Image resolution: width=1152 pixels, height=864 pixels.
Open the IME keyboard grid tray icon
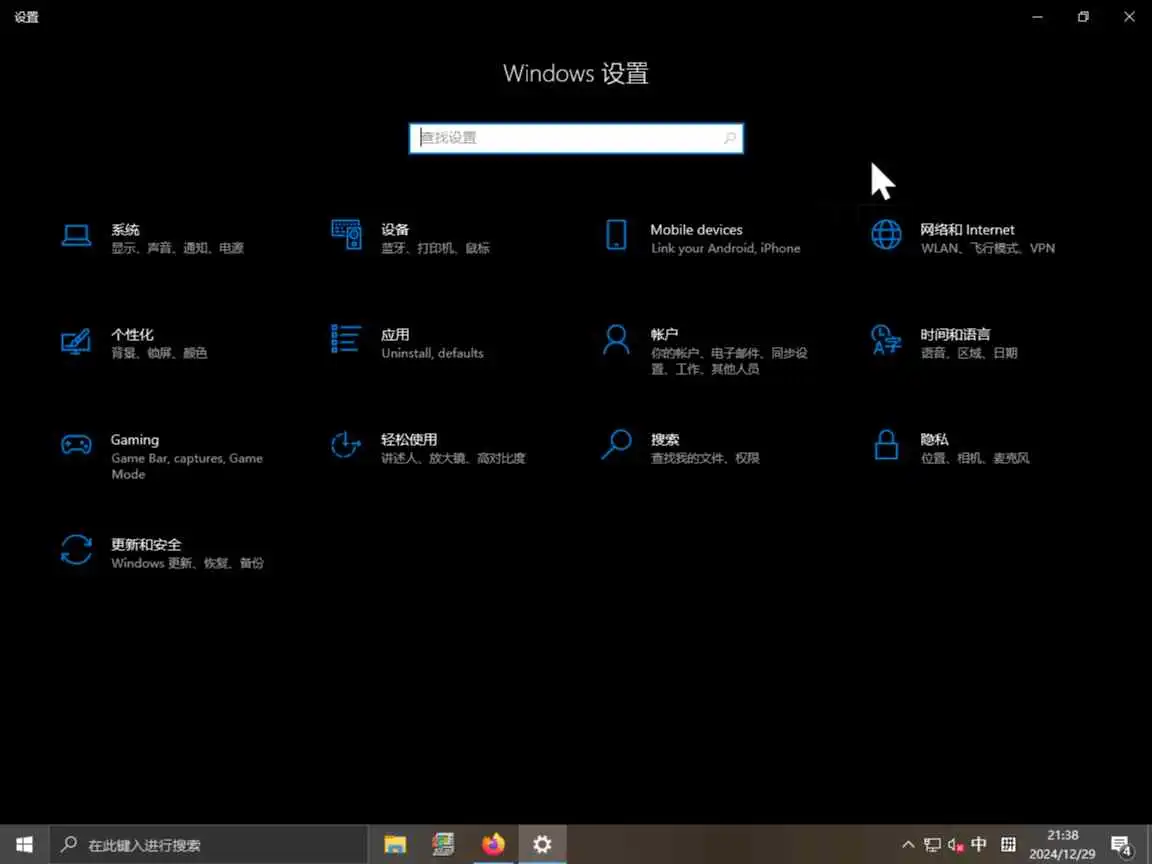[x=1009, y=845]
